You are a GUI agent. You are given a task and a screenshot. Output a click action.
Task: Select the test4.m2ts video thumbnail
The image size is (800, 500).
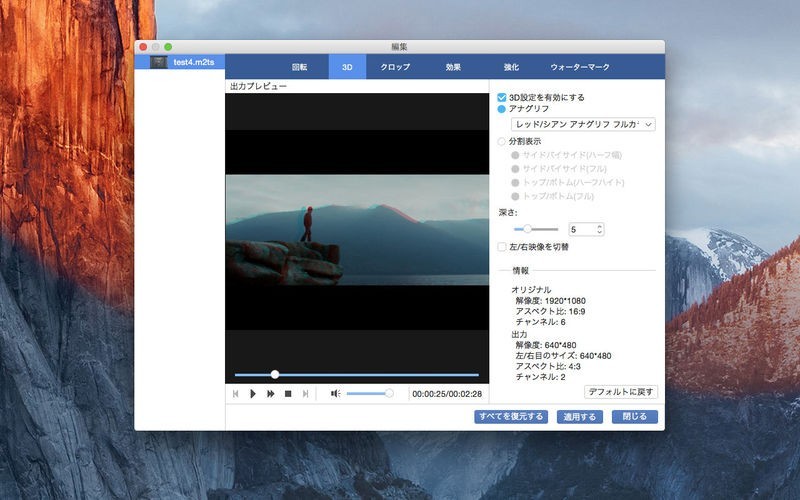click(x=158, y=62)
